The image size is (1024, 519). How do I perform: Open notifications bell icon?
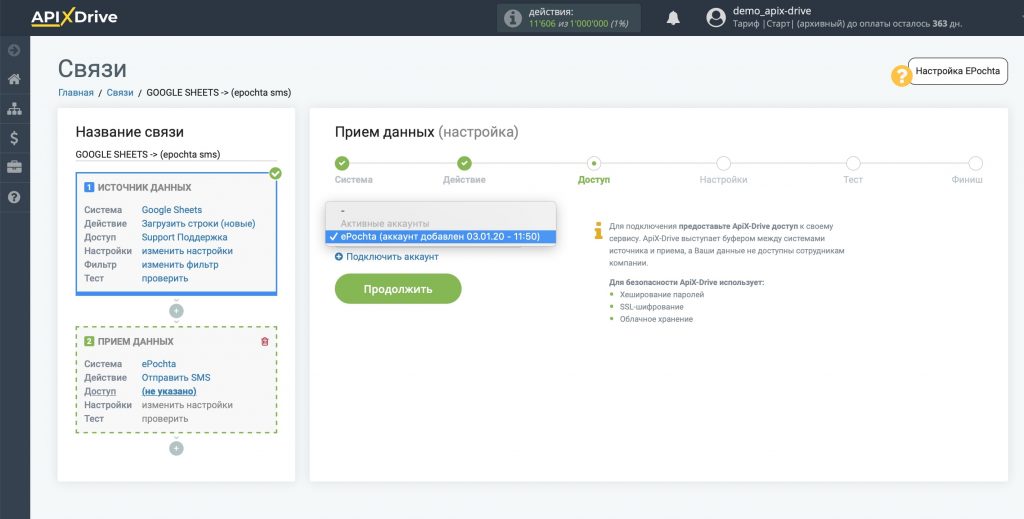pos(673,18)
